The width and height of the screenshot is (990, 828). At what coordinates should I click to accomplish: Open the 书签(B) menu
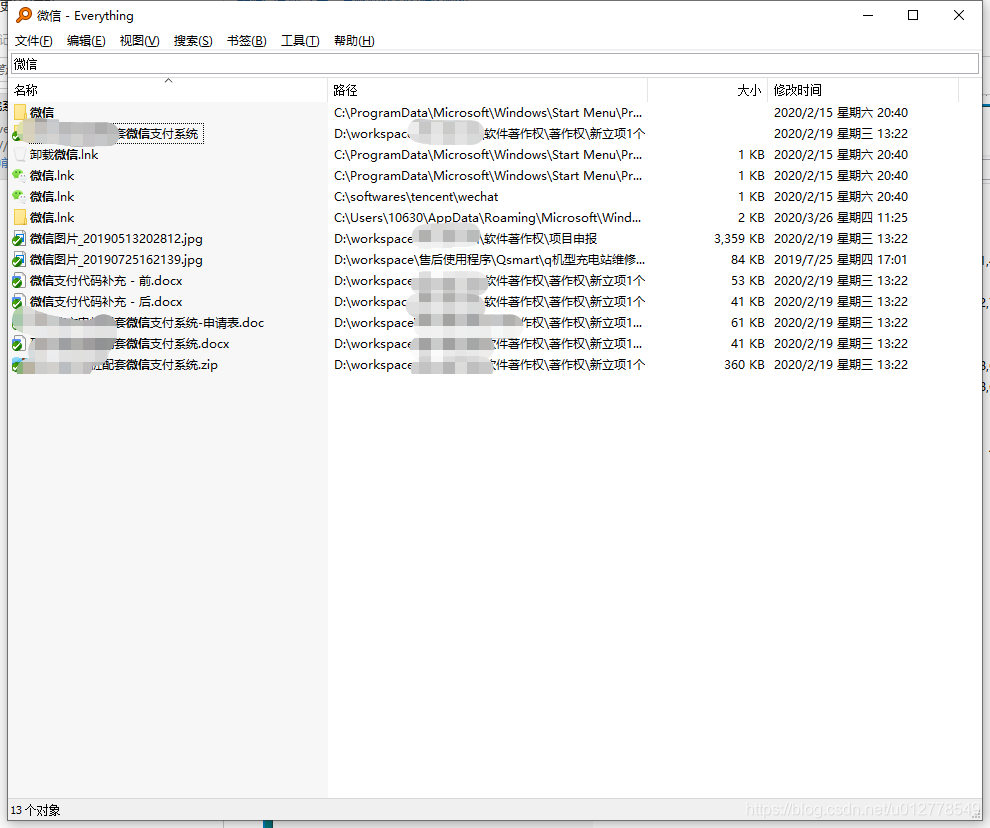pyautogui.click(x=247, y=41)
